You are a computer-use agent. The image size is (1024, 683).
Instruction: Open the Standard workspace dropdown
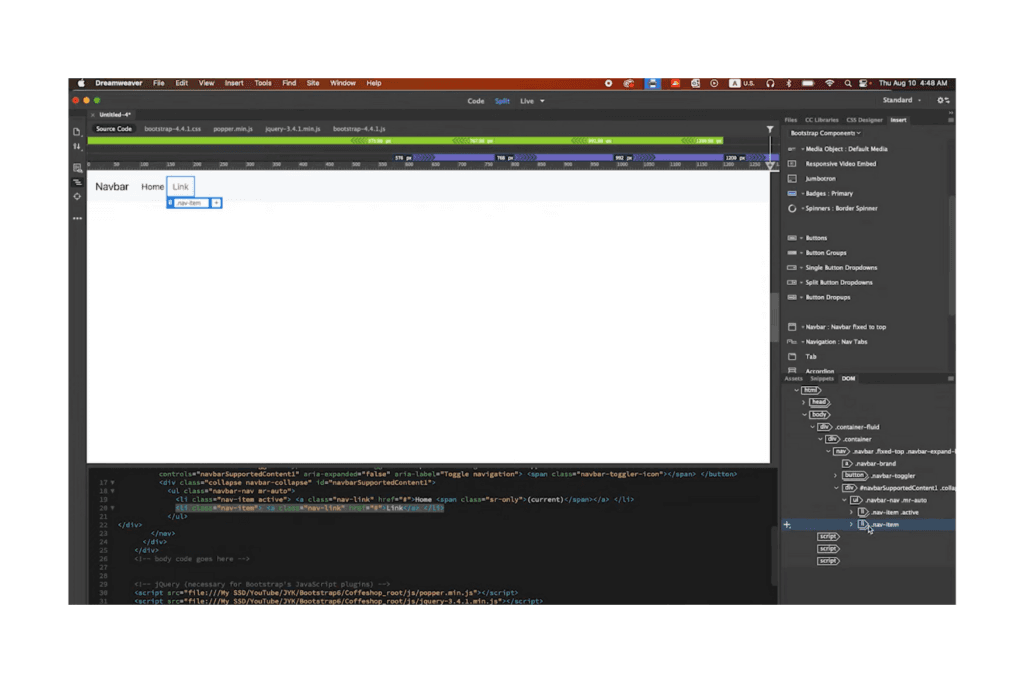(902, 101)
